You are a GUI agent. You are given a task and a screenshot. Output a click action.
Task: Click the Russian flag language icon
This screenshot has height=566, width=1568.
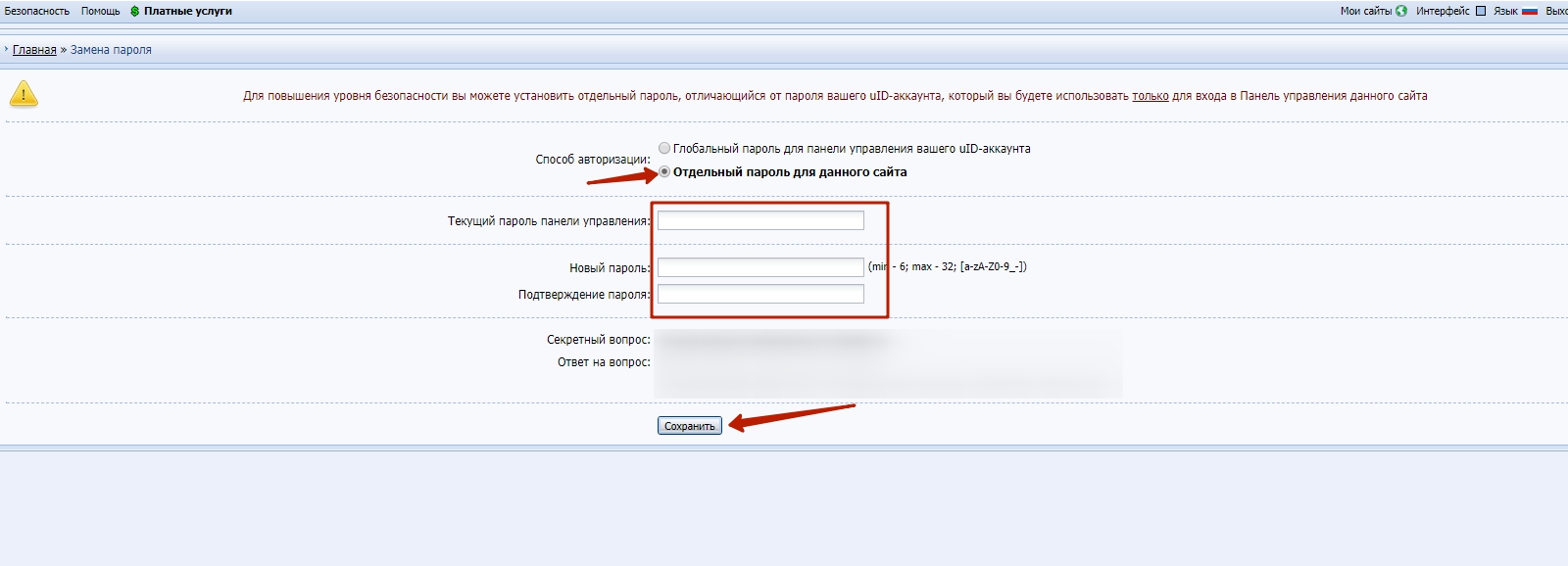pos(1530,12)
